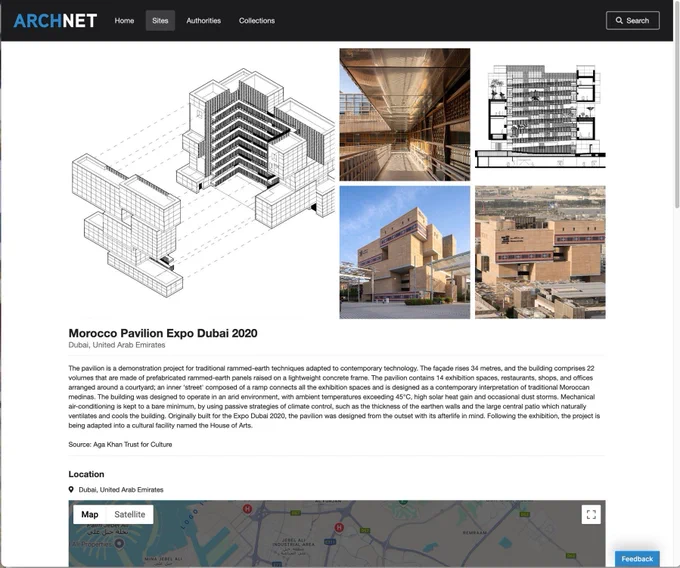The width and height of the screenshot is (680, 568).
Task: Open the section drawing thumbnail
Action: coord(540,114)
